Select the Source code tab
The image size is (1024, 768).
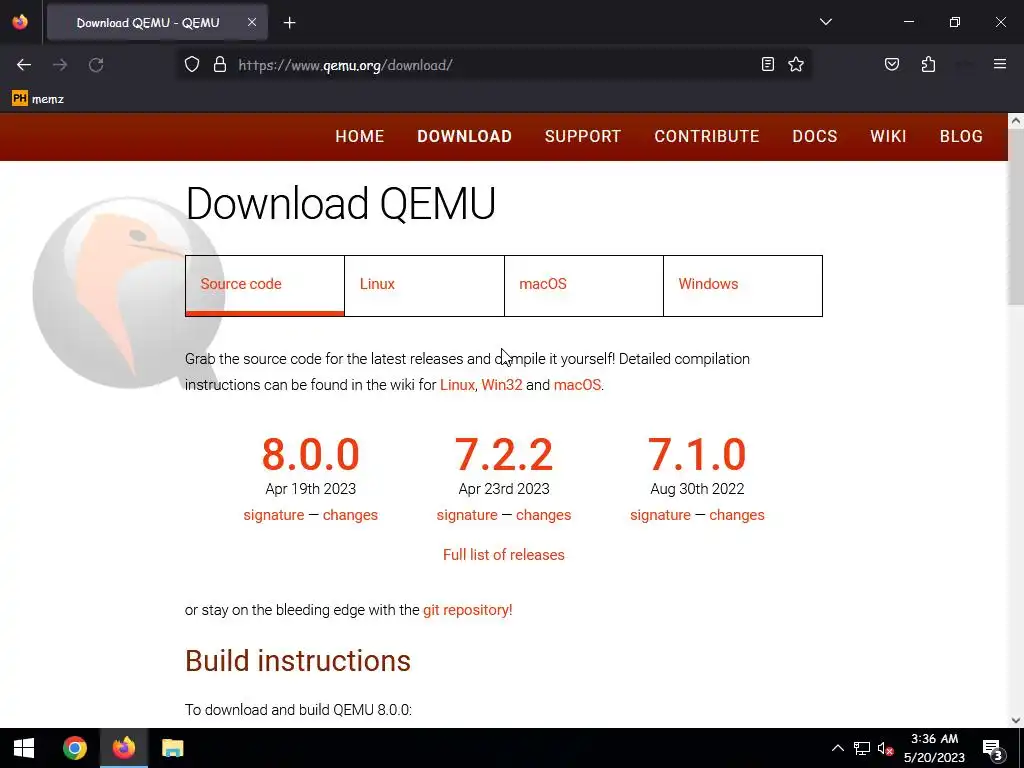(264, 285)
